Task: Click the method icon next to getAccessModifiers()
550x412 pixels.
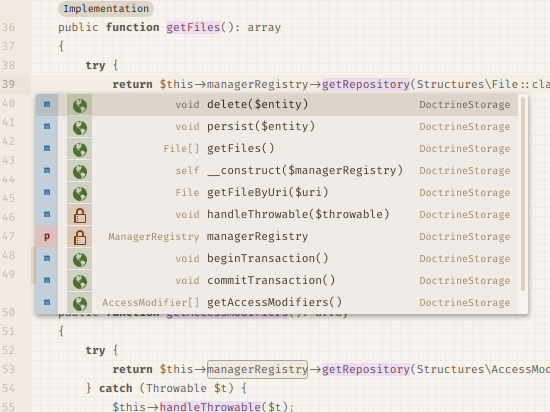Action: coord(47,302)
